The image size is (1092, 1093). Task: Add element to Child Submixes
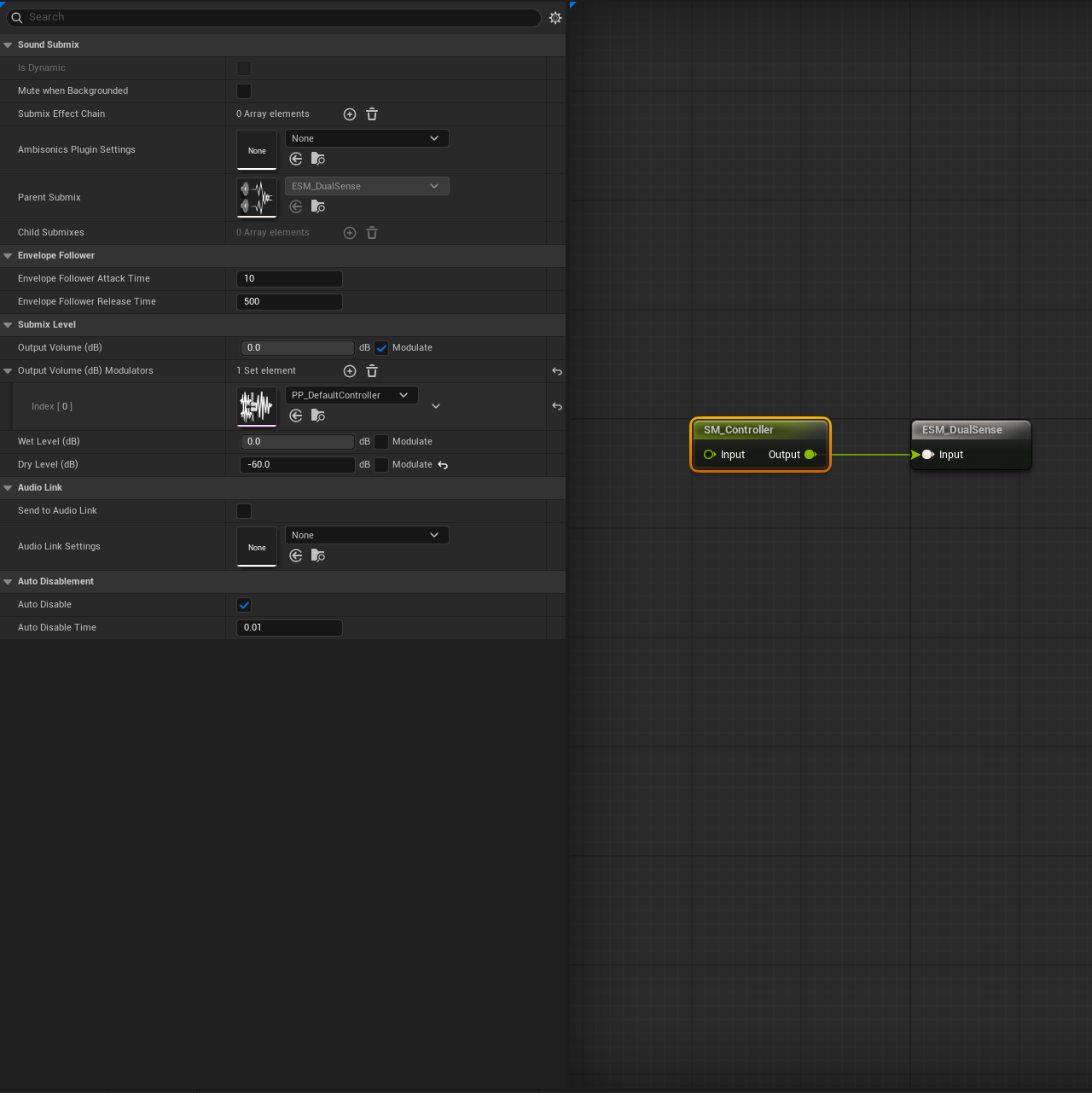pos(350,233)
